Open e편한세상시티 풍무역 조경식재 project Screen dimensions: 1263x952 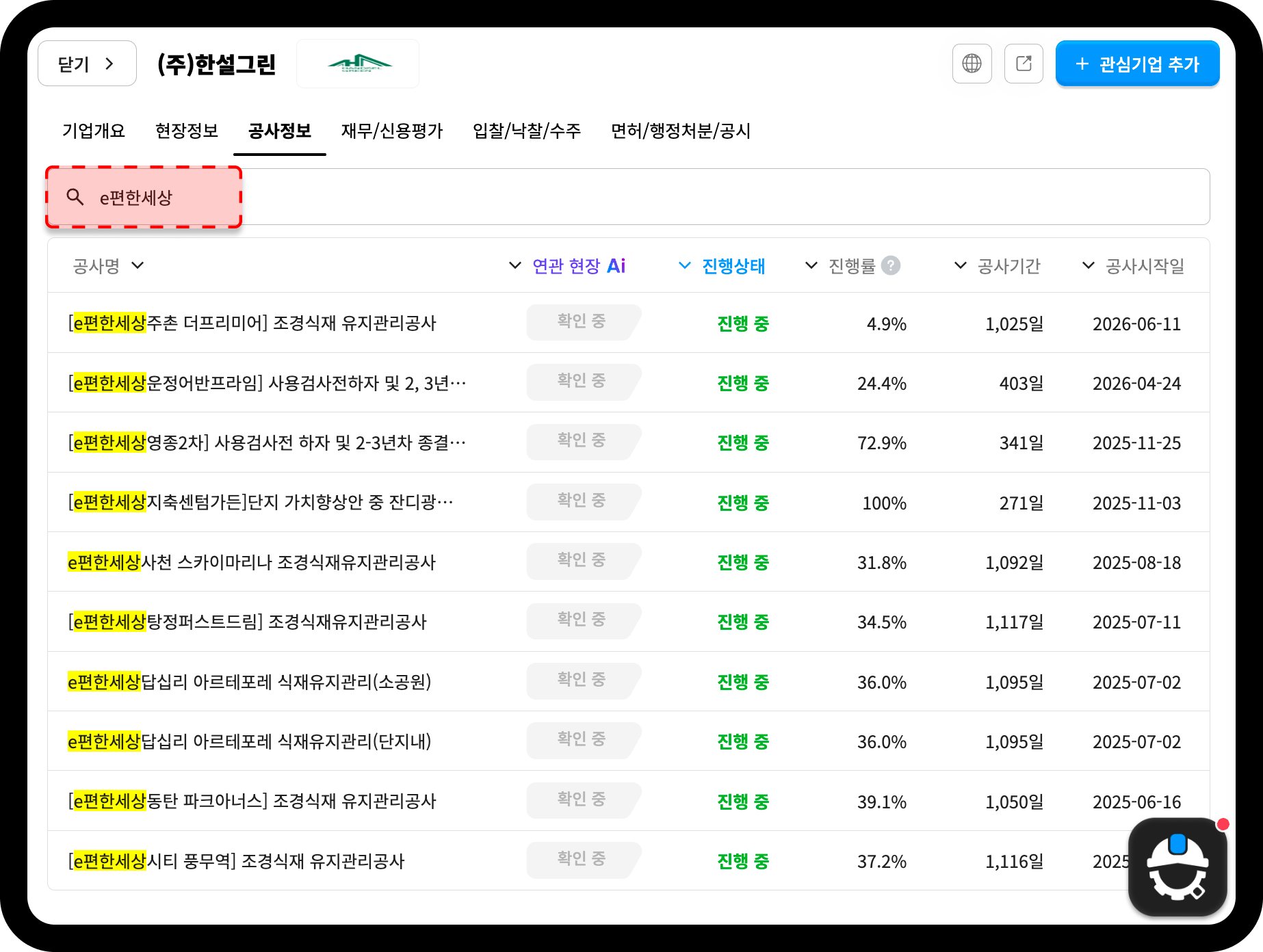[236, 861]
